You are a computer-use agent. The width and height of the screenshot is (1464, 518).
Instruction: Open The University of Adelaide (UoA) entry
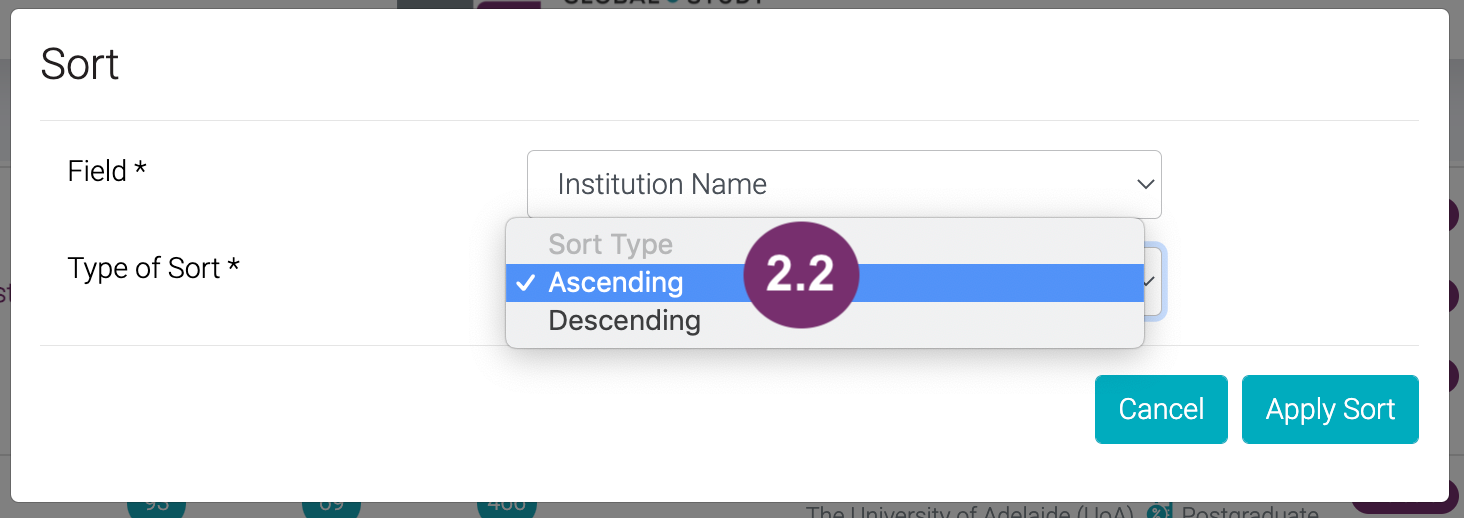(970, 512)
